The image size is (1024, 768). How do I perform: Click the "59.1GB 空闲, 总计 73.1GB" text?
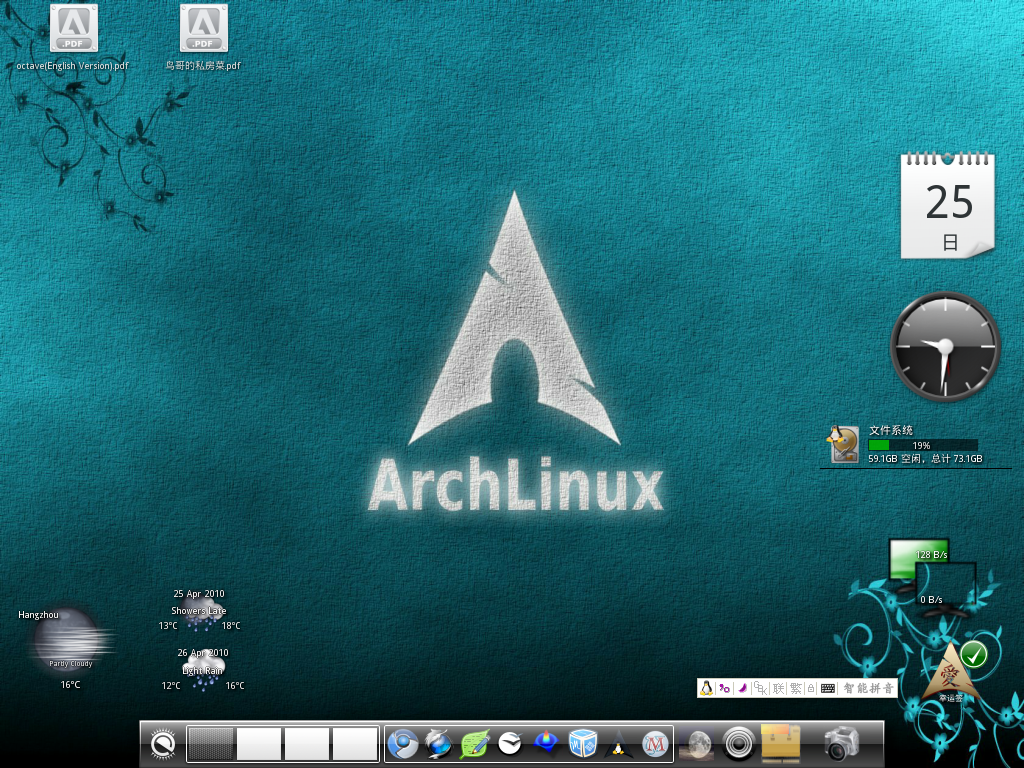click(925, 458)
